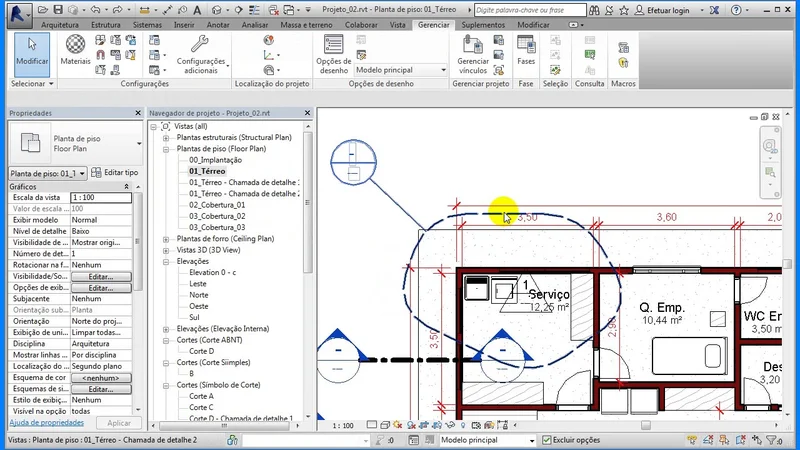Open the Materiais browser
This screenshot has height=450, width=800.
[75, 49]
